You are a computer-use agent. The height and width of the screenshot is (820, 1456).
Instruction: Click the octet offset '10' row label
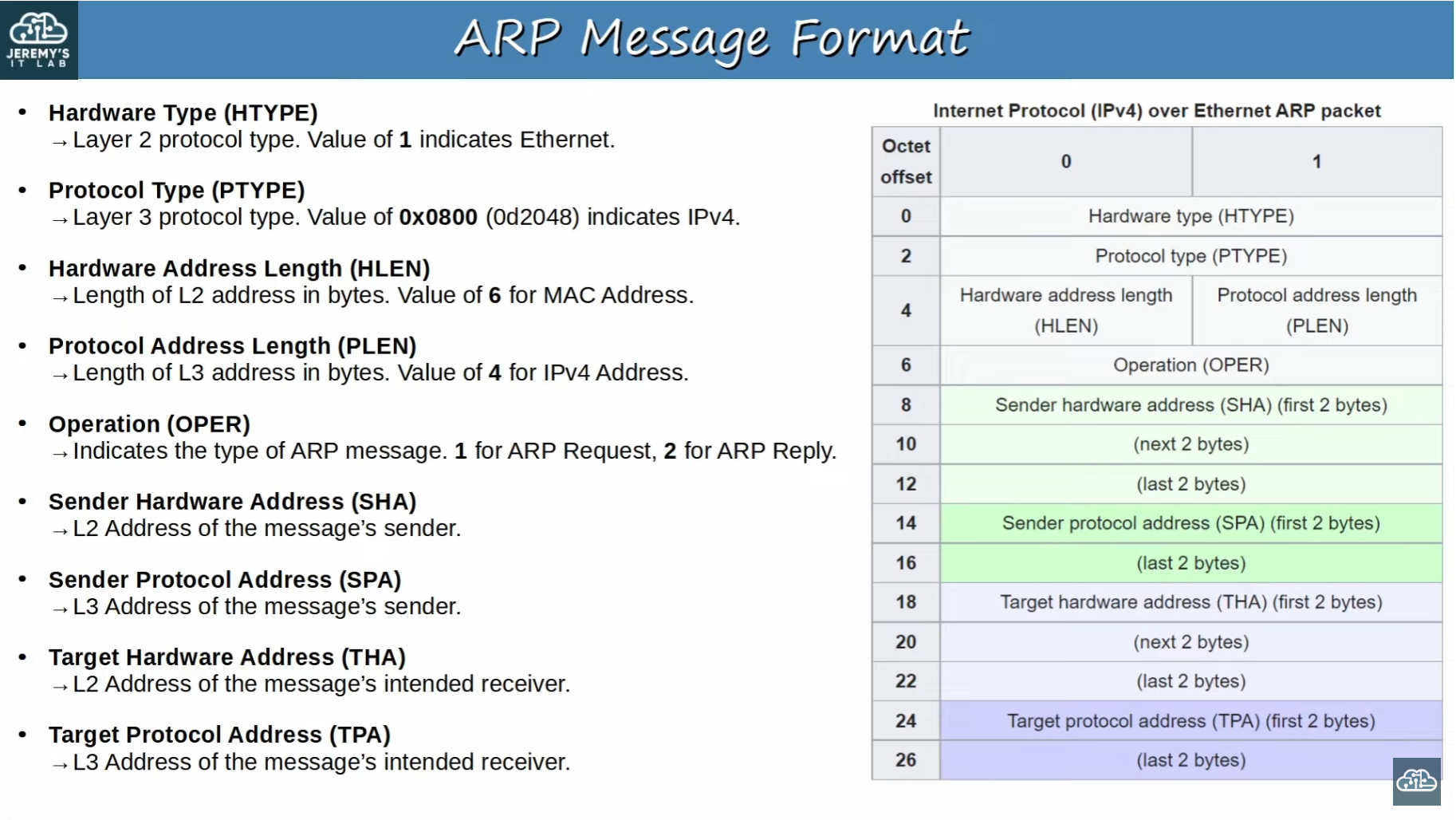[907, 444]
